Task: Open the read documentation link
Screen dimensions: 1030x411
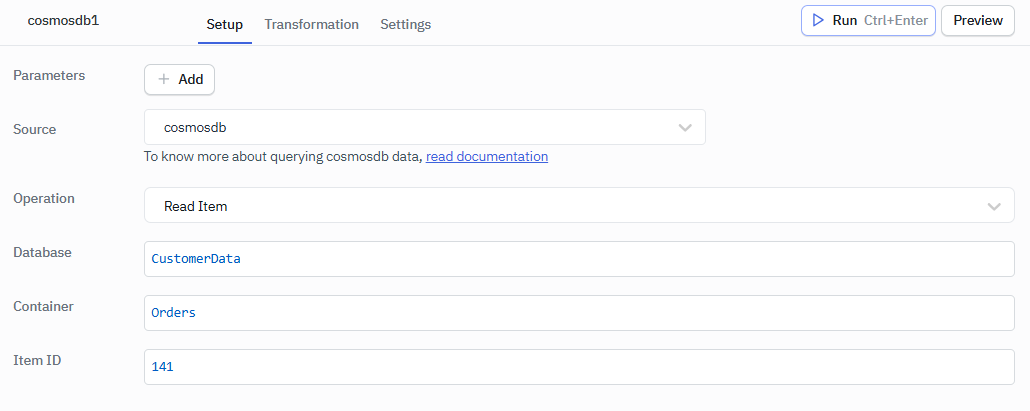Action: pyautogui.click(x=487, y=157)
